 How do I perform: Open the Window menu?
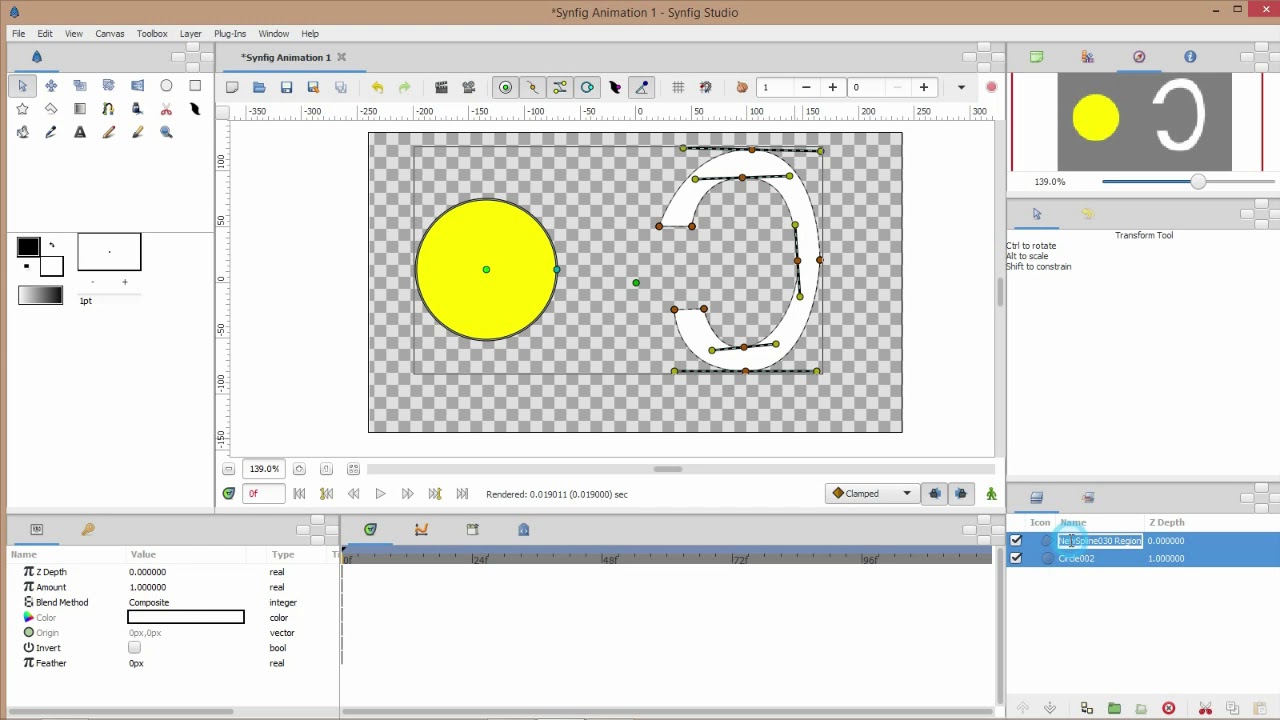274,33
